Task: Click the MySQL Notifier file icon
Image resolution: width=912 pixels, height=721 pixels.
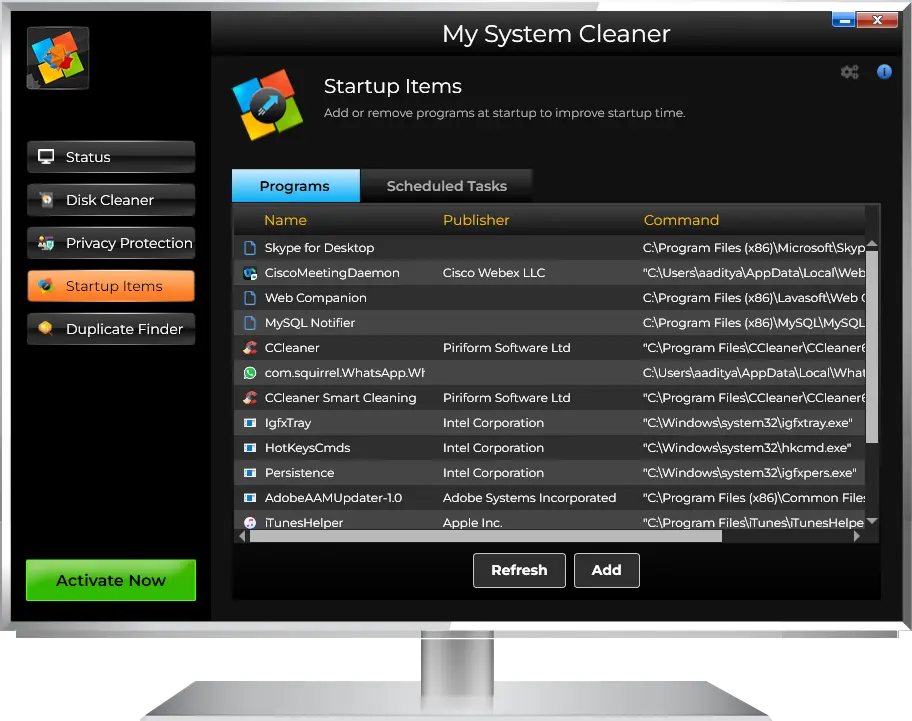Action: [250, 323]
